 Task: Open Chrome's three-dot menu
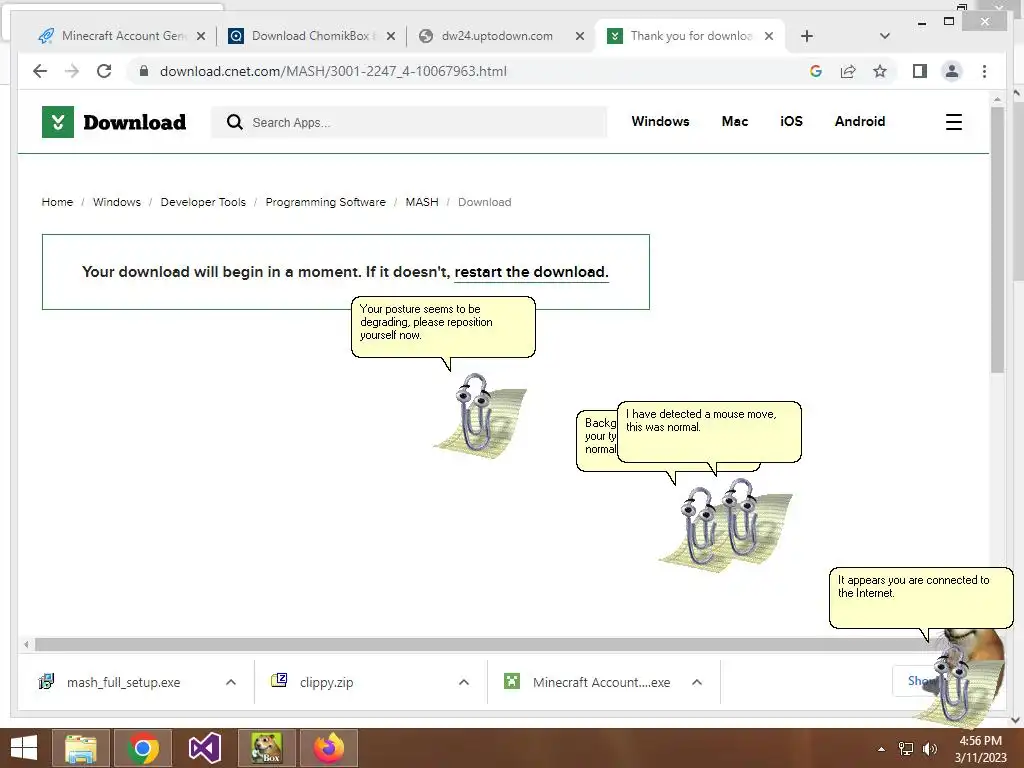pyautogui.click(x=984, y=71)
